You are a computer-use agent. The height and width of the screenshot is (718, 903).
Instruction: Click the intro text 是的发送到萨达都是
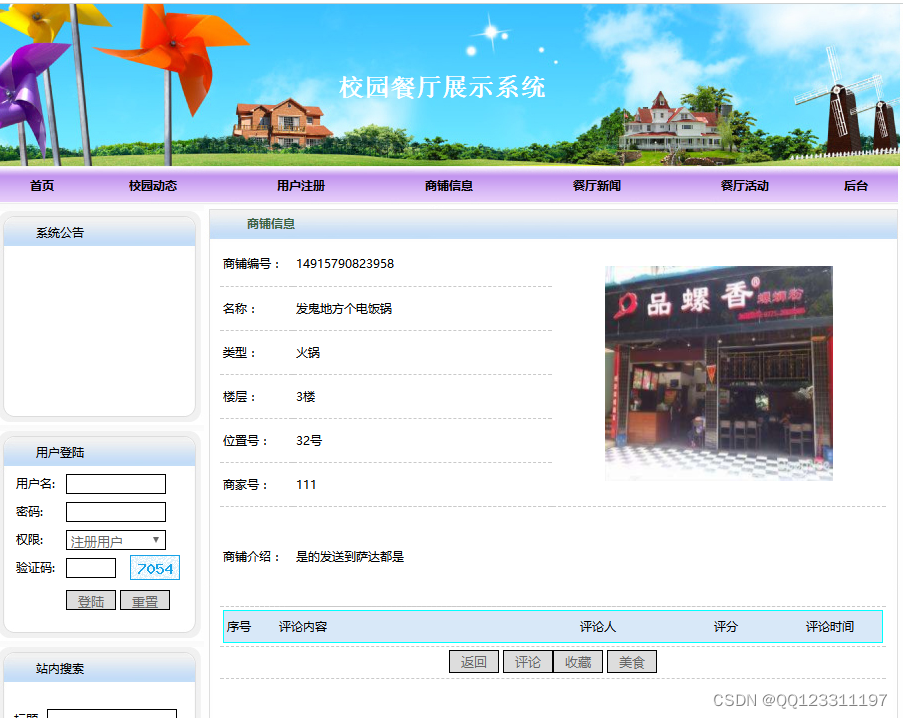click(350, 557)
